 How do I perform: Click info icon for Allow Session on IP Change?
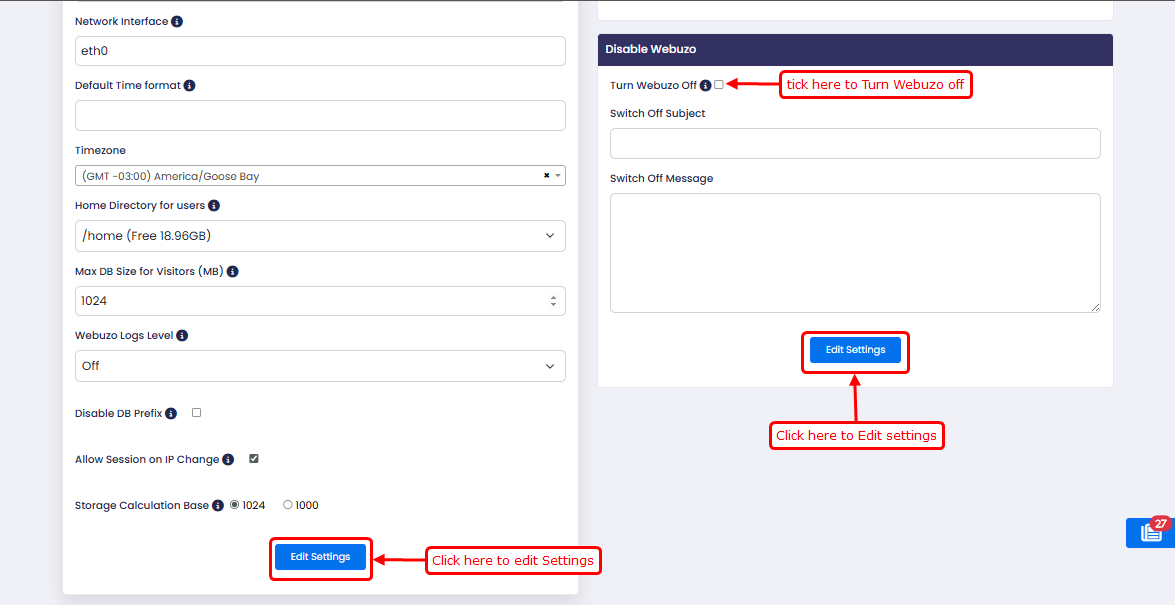pos(228,460)
